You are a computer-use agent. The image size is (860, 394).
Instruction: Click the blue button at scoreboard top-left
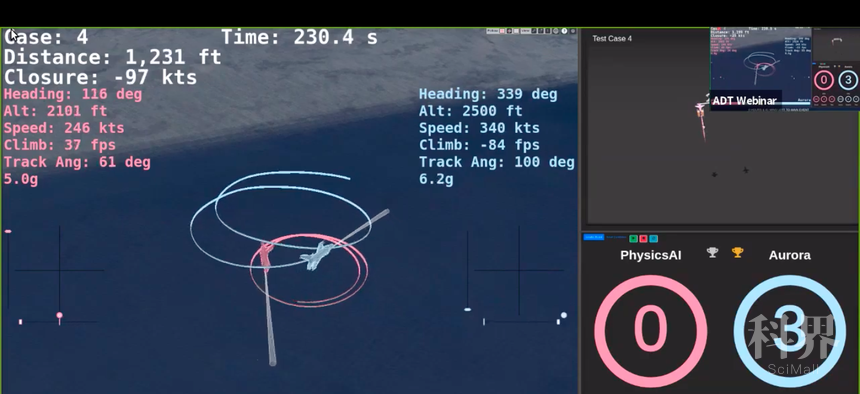point(593,237)
